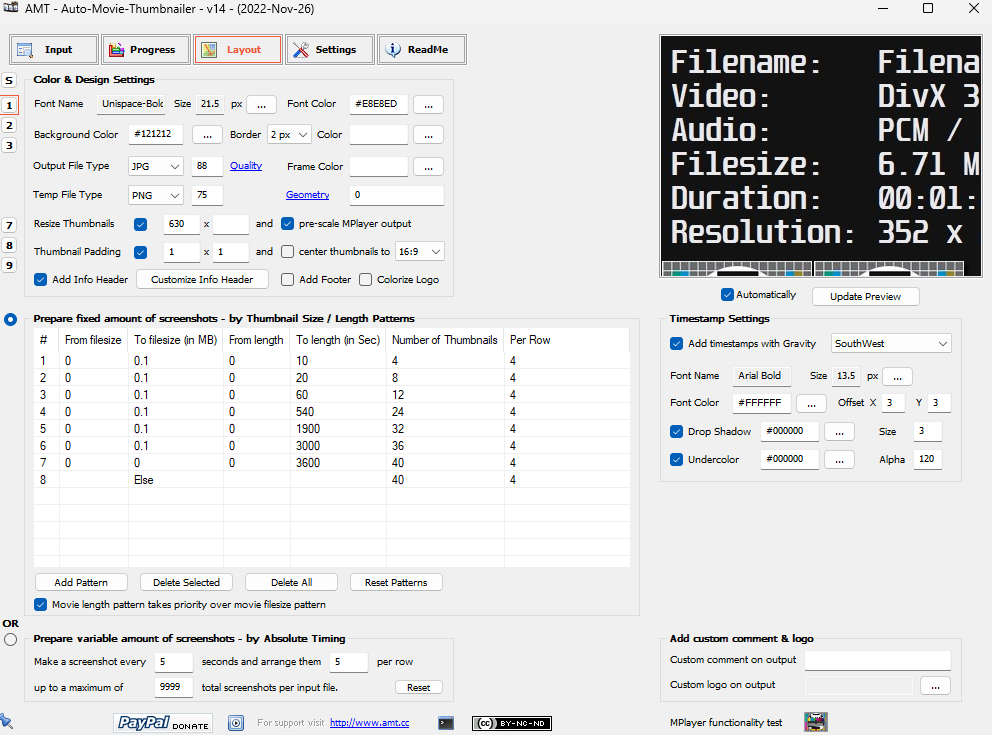Select layout preset slot S

(9, 80)
